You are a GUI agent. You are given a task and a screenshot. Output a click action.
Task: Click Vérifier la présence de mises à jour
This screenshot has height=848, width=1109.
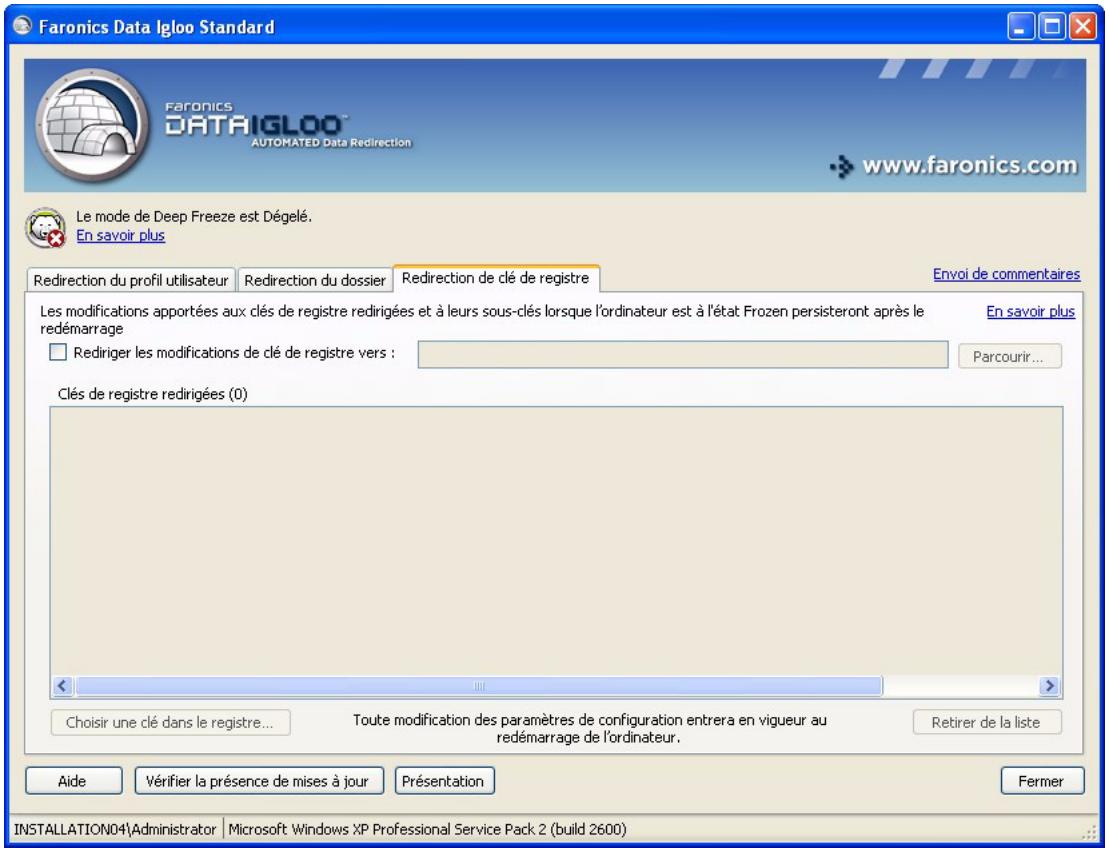pos(259,781)
